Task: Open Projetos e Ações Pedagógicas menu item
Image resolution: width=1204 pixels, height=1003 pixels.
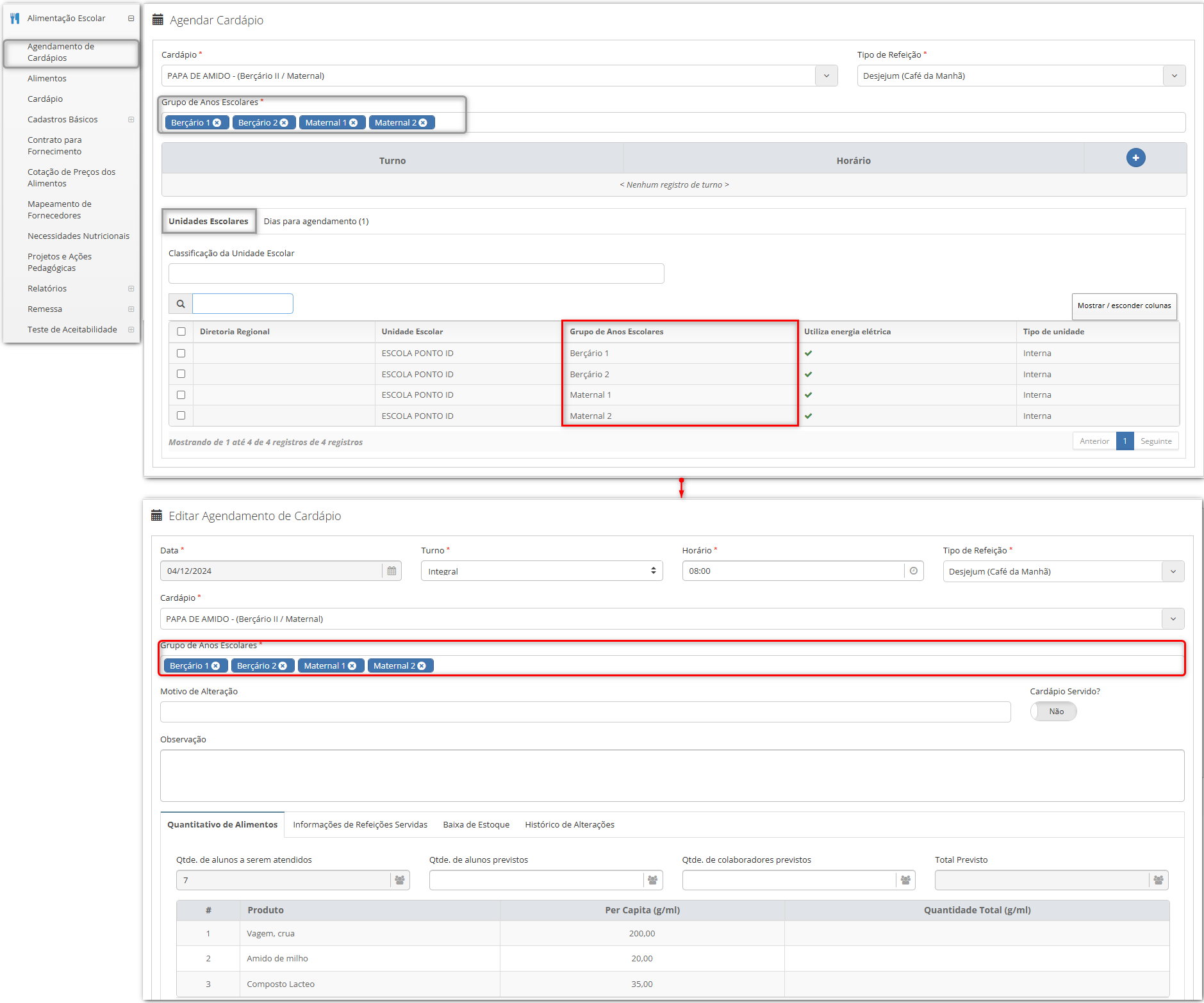Action: pyautogui.click(x=59, y=263)
